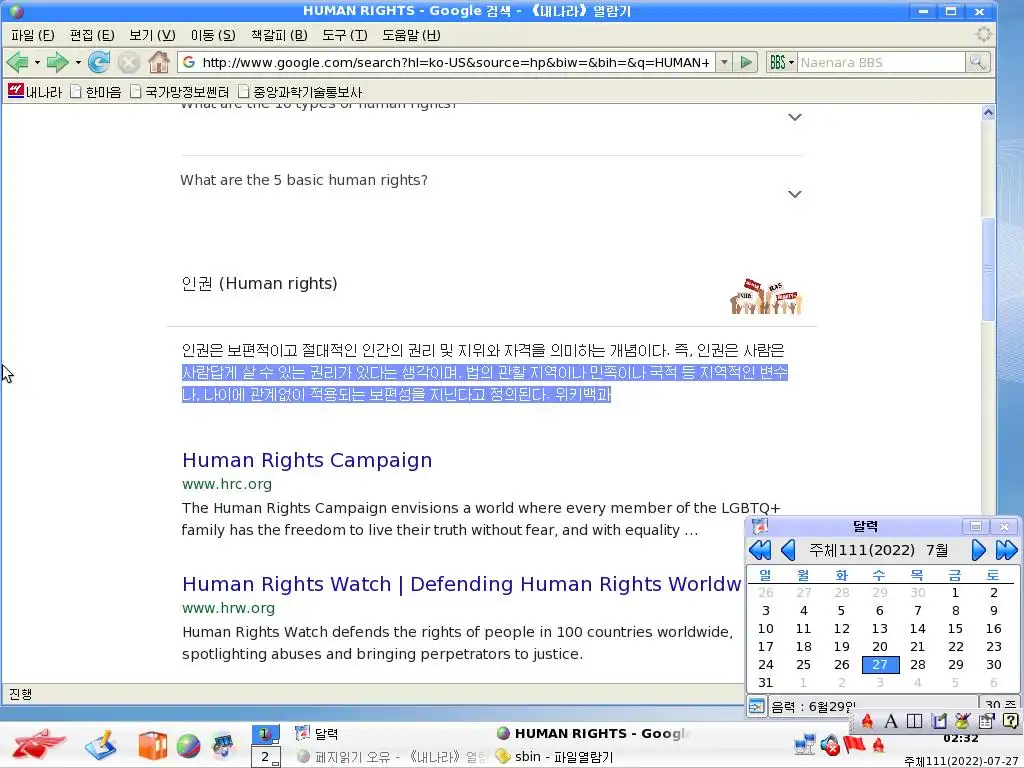This screenshot has height=768, width=1024.
Task: Click the volume muted tray icon
Action: point(830,744)
